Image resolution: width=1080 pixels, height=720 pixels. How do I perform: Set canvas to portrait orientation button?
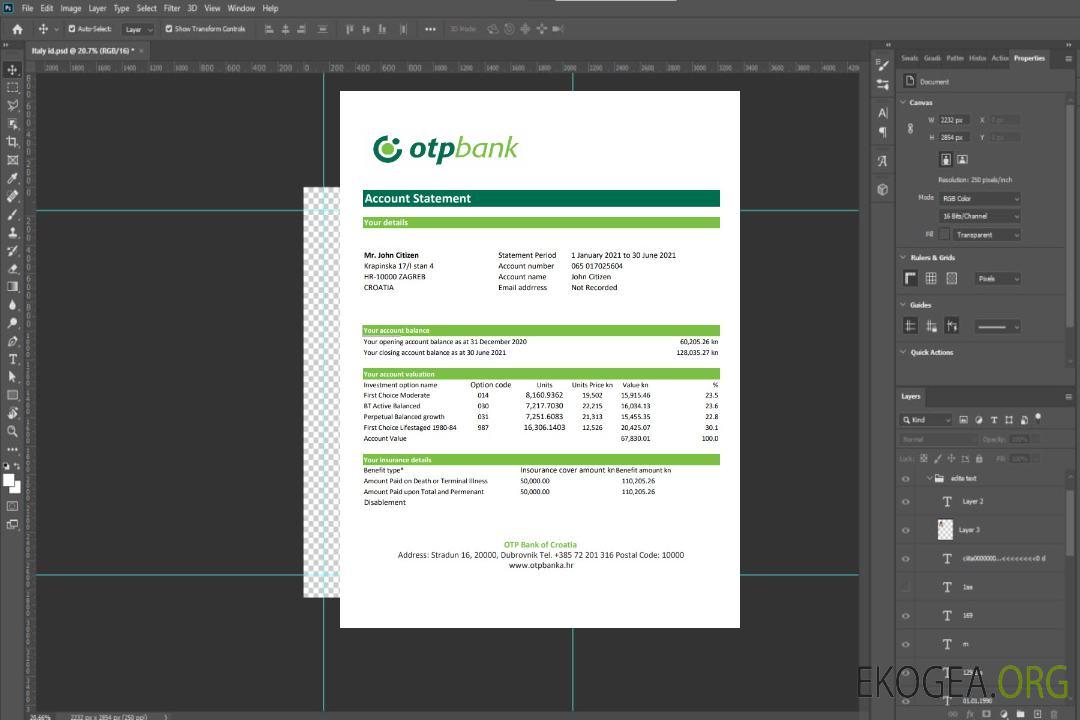point(946,160)
